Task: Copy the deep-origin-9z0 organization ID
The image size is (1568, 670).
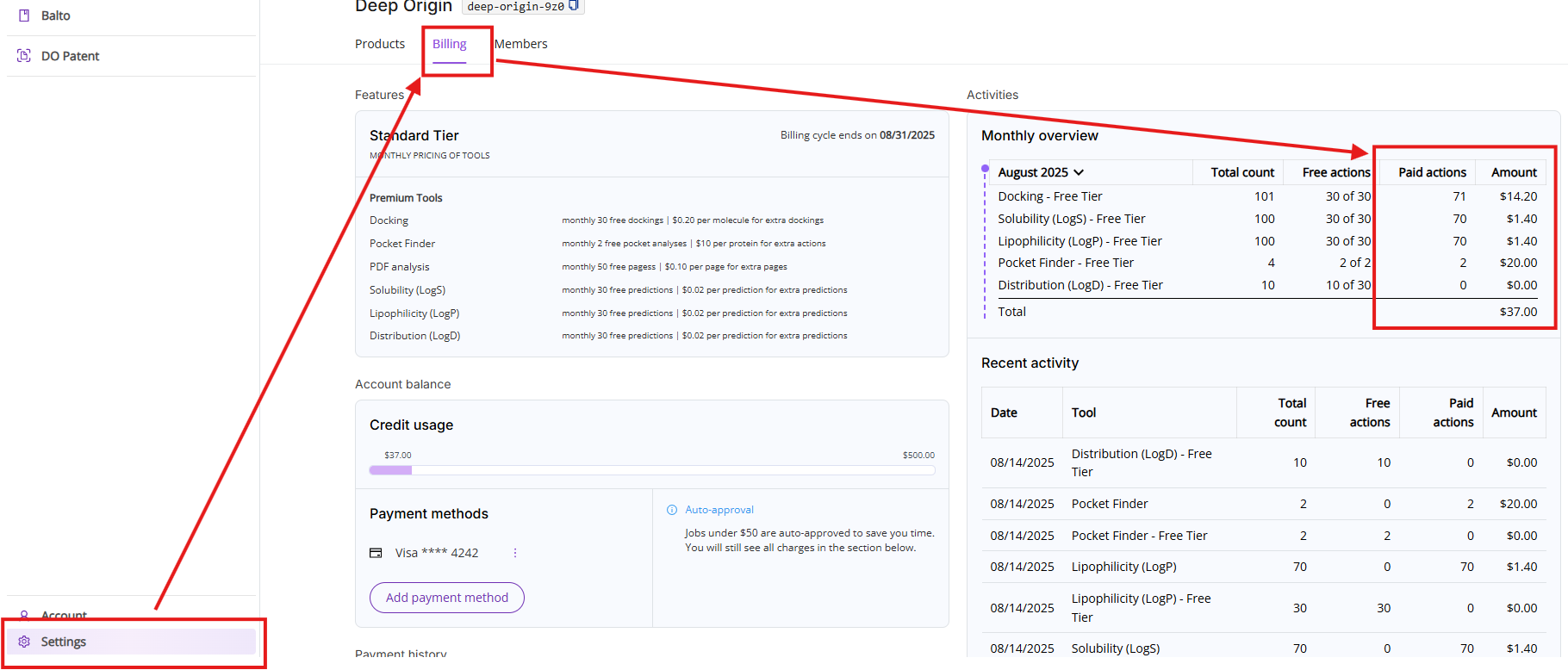Action: (x=574, y=6)
